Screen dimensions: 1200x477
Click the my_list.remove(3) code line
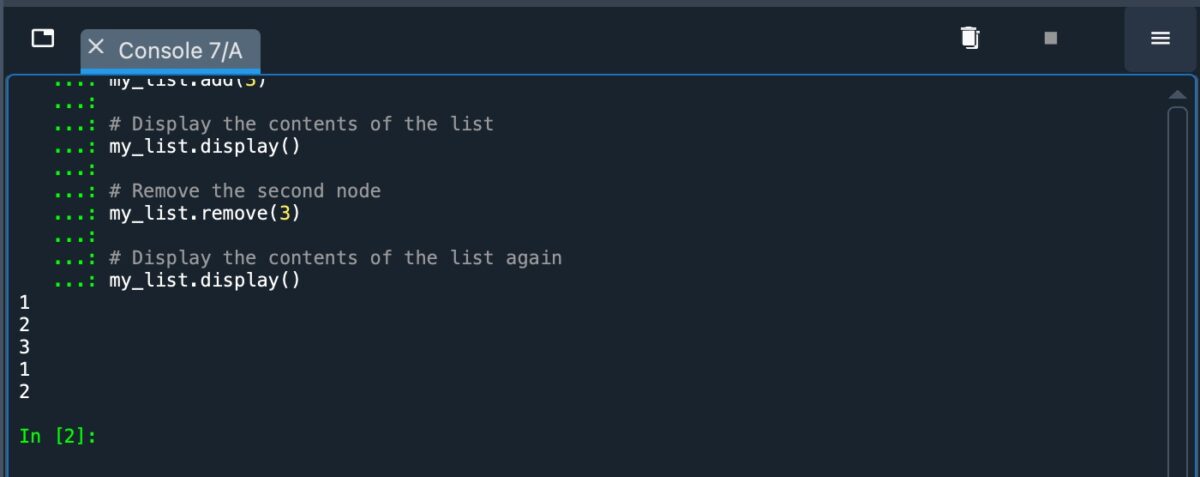coord(204,213)
